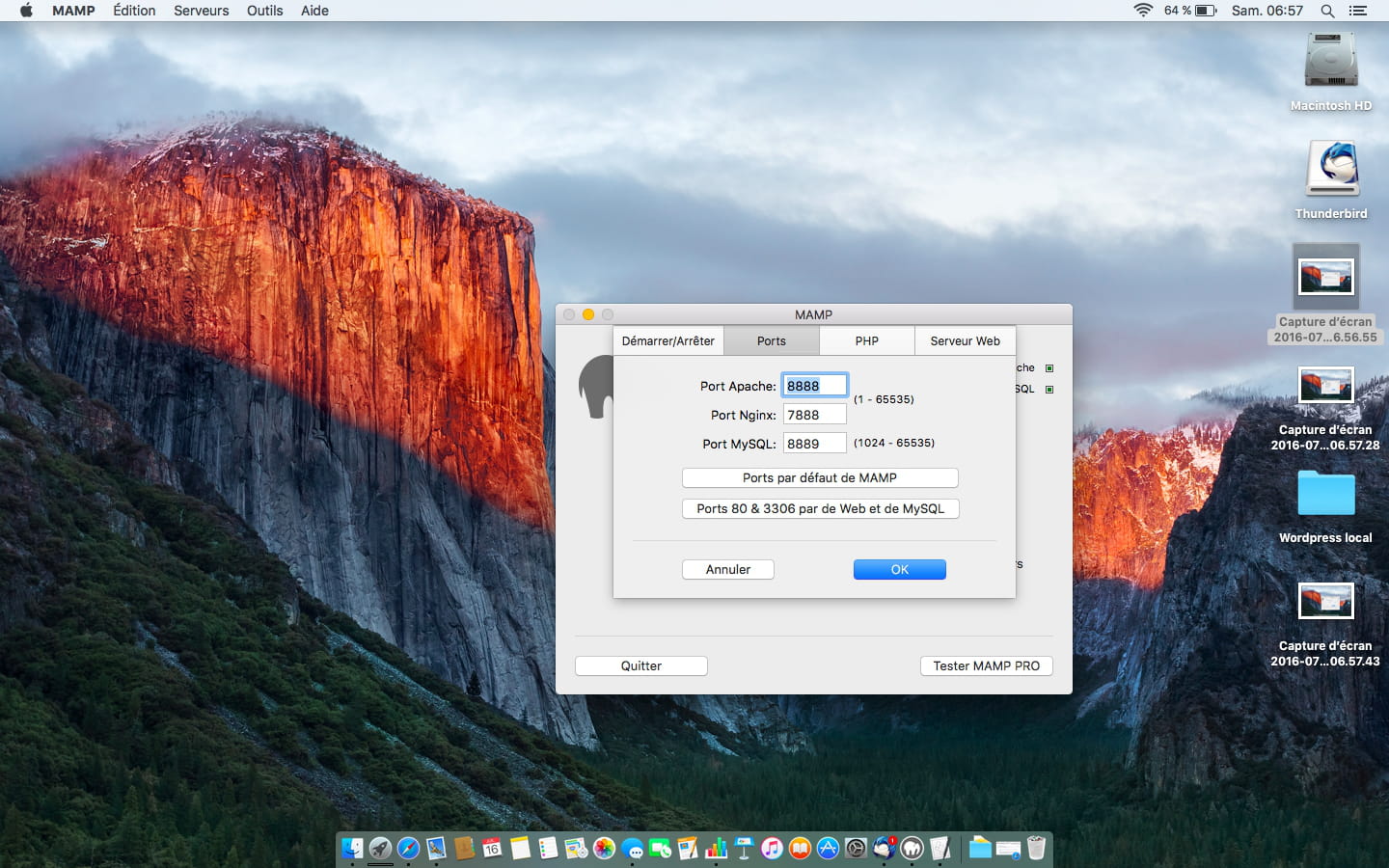Open Contacts from the dock
This screenshot has width=1389, height=868.
point(464,848)
